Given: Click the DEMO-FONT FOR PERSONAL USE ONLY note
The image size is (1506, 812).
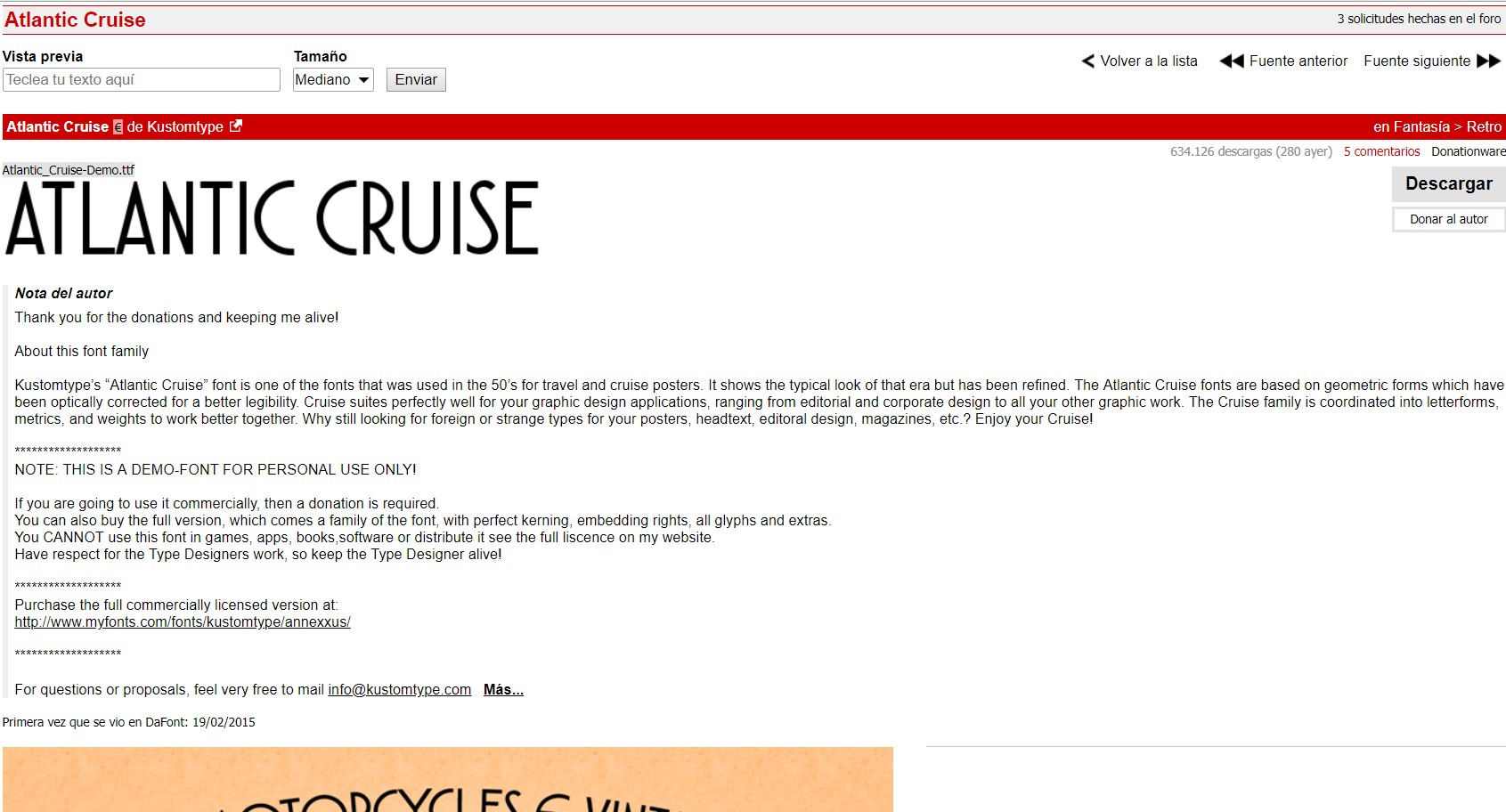Looking at the screenshot, I should pos(216,469).
